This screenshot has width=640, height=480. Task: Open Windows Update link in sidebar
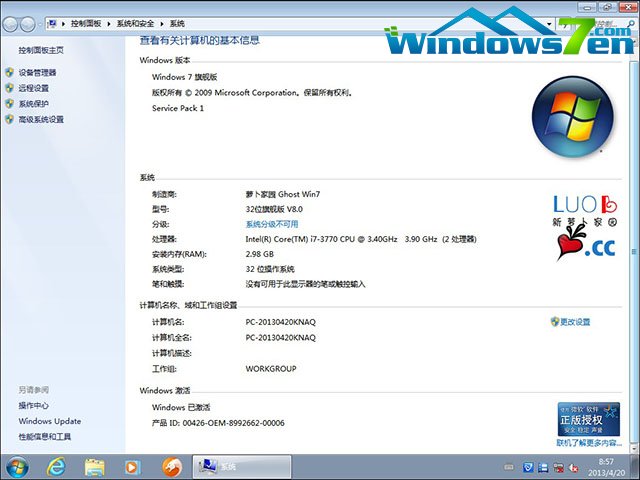[x=50, y=421]
